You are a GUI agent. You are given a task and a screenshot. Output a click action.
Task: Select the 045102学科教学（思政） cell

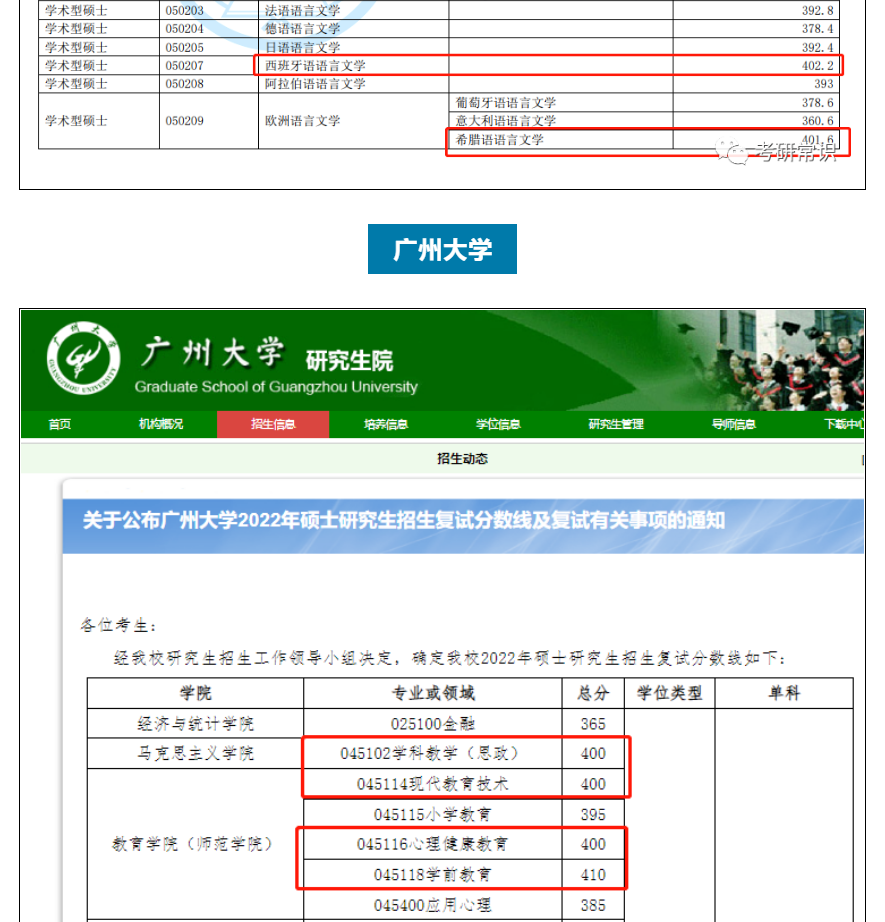pyautogui.click(x=433, y=753)
